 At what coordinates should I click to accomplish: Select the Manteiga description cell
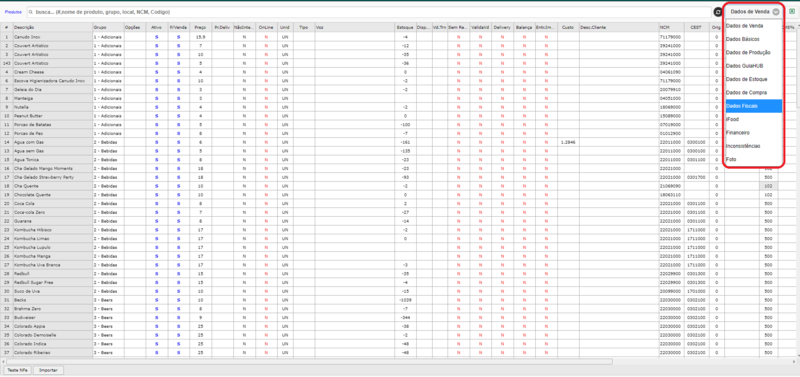(x=53, y=98)
